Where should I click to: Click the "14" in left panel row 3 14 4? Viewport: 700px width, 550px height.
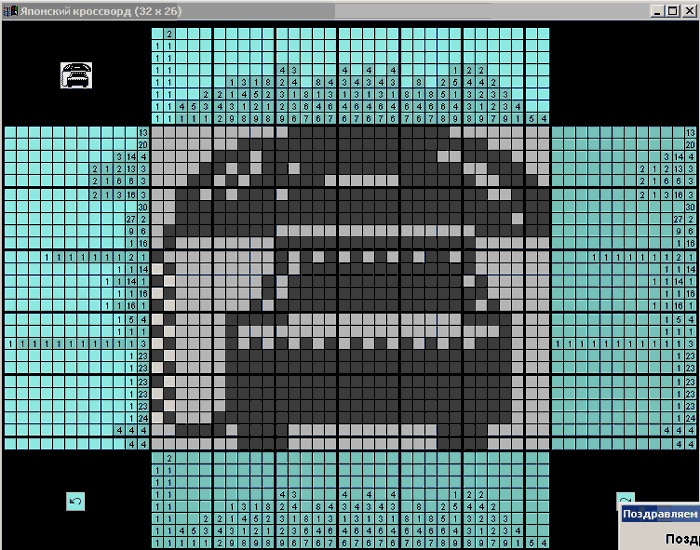[x=131, y=157]
